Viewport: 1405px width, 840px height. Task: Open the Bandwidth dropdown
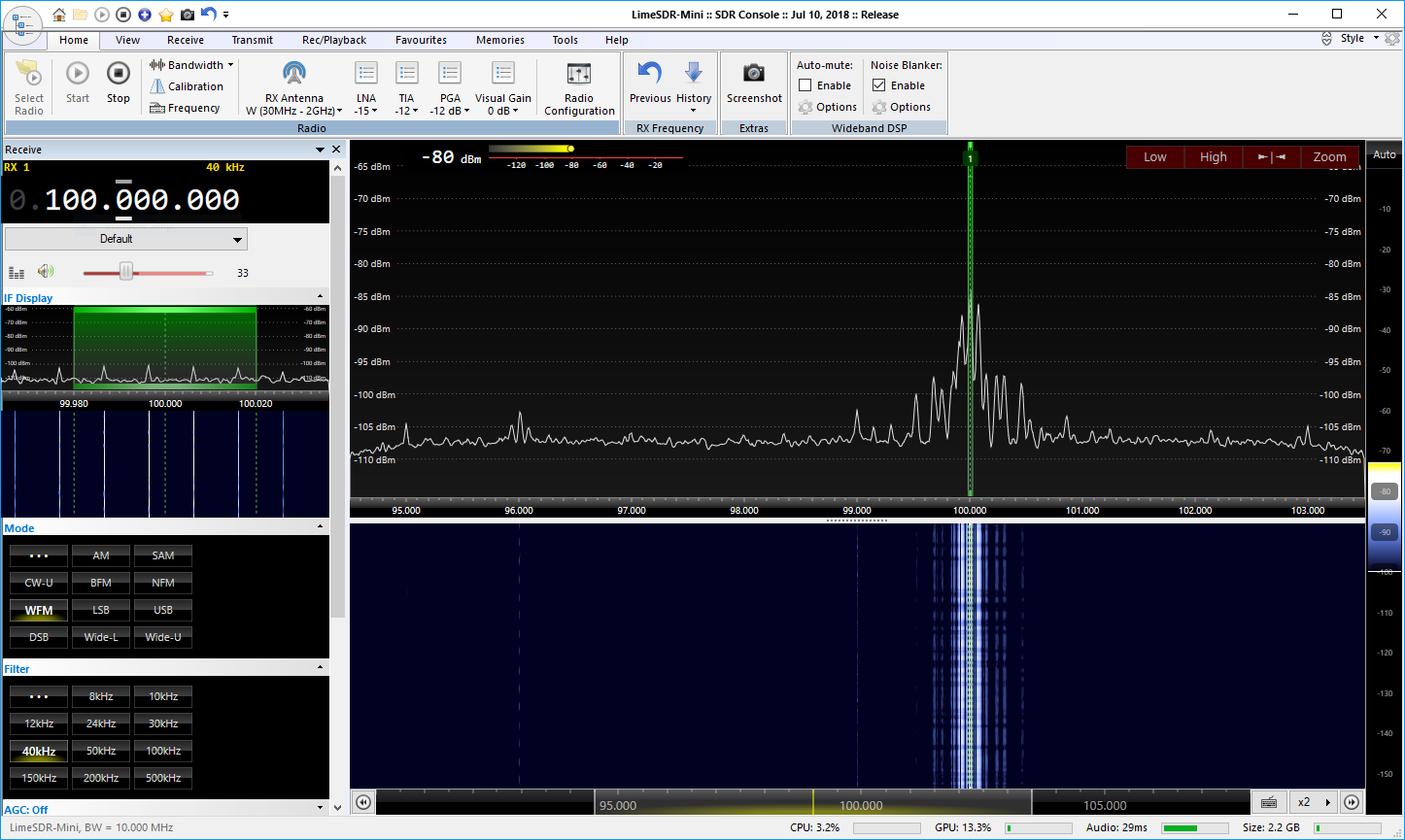point(192,65)
